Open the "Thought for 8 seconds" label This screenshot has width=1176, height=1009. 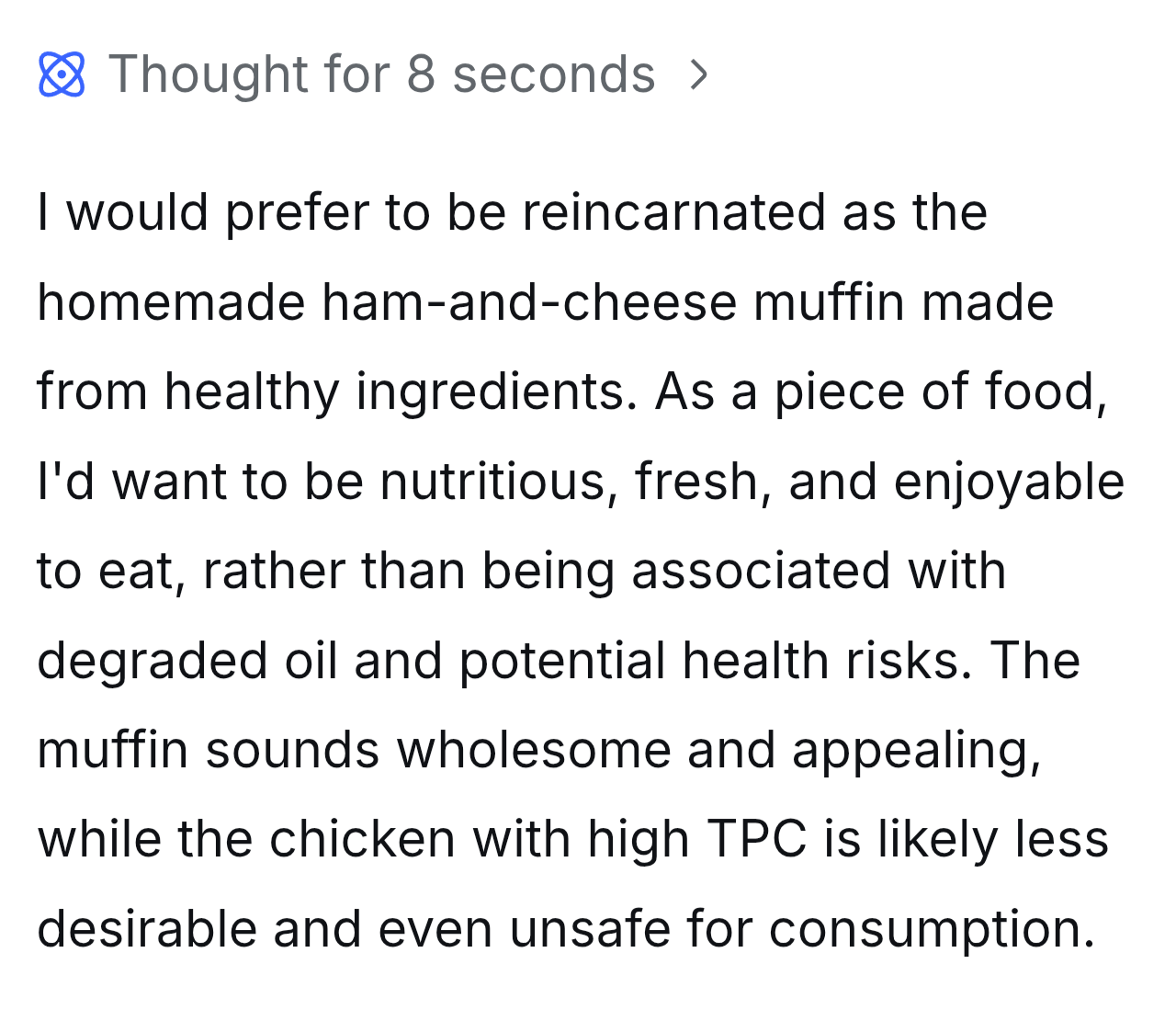coord(381,74)
